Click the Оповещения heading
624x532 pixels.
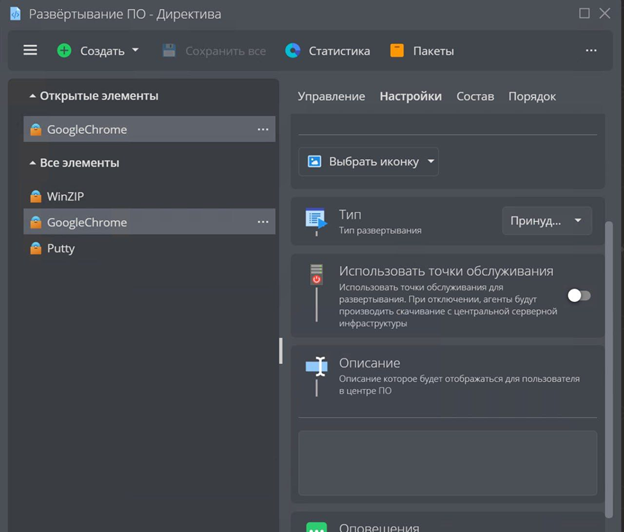click(379, 527)
